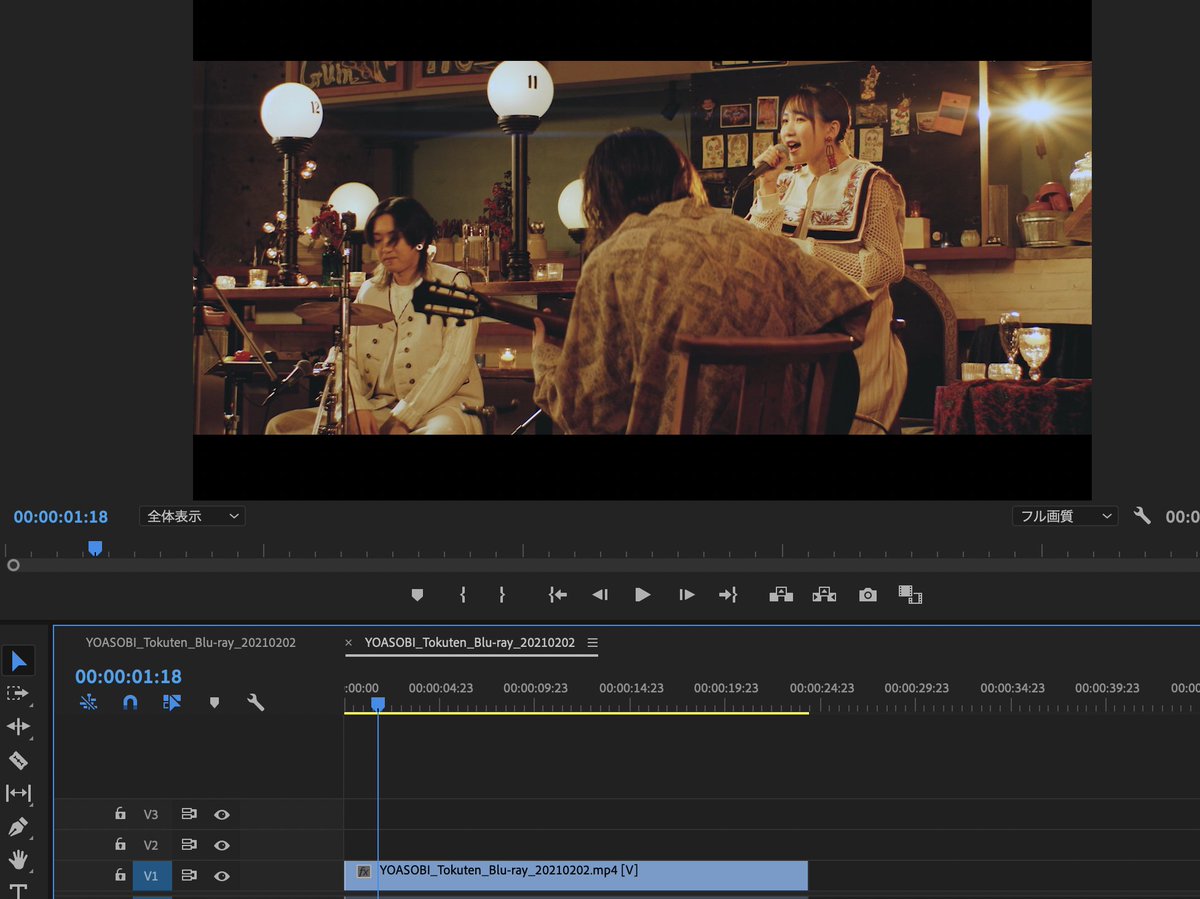
Task: Select YOASOBI_Tokuten_Blu-ray_20210202.mp4 clip on V1
Action: [576, 875]
